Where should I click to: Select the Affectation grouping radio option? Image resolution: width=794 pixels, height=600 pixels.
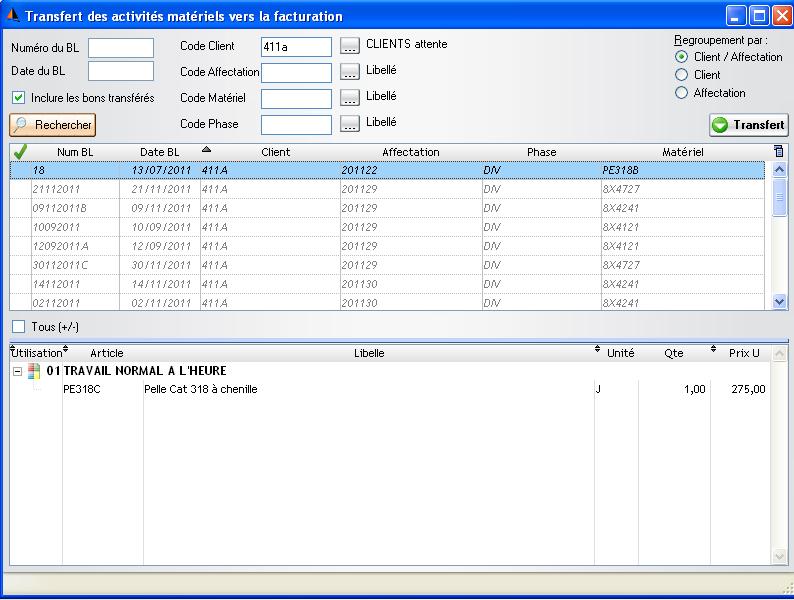tap(682, 93)
